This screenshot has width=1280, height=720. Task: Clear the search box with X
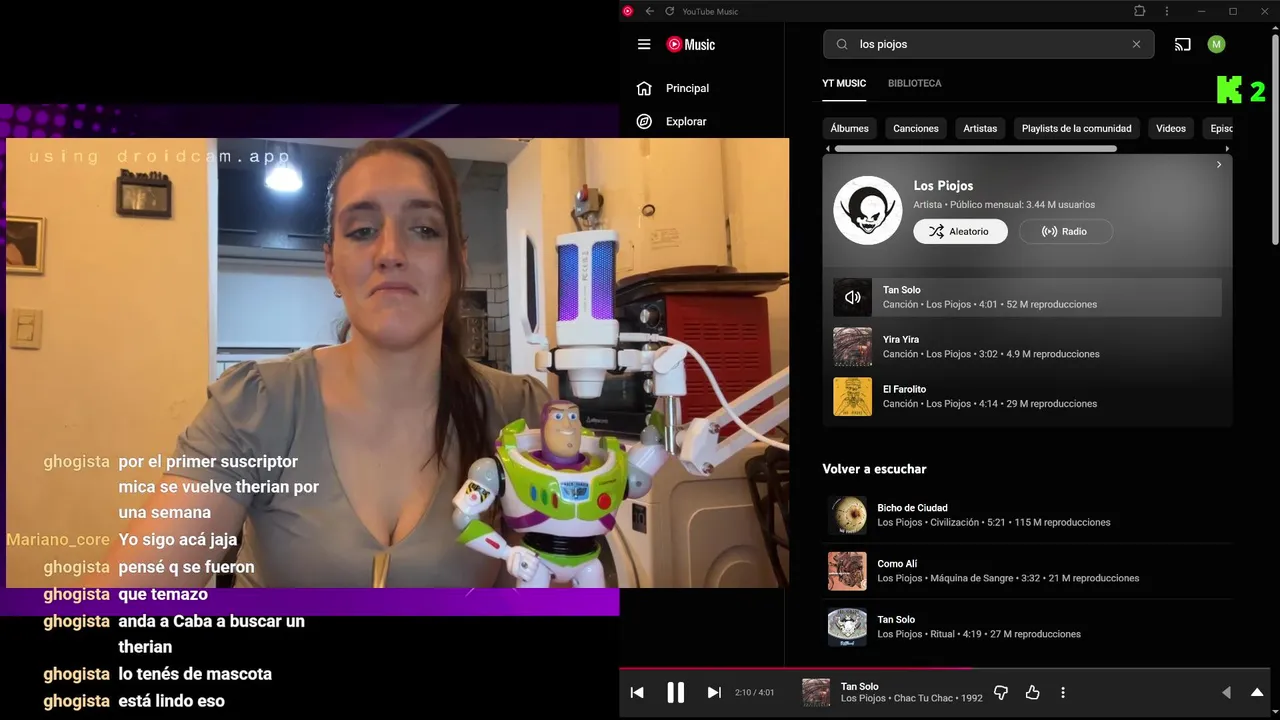point(1136,44)
